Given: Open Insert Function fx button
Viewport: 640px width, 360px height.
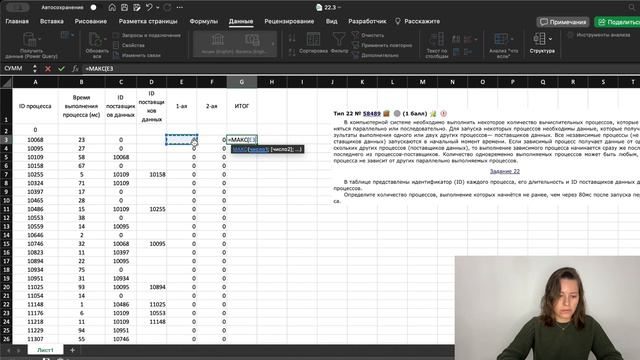Looking at the screenshot, I should coord(75,69).
